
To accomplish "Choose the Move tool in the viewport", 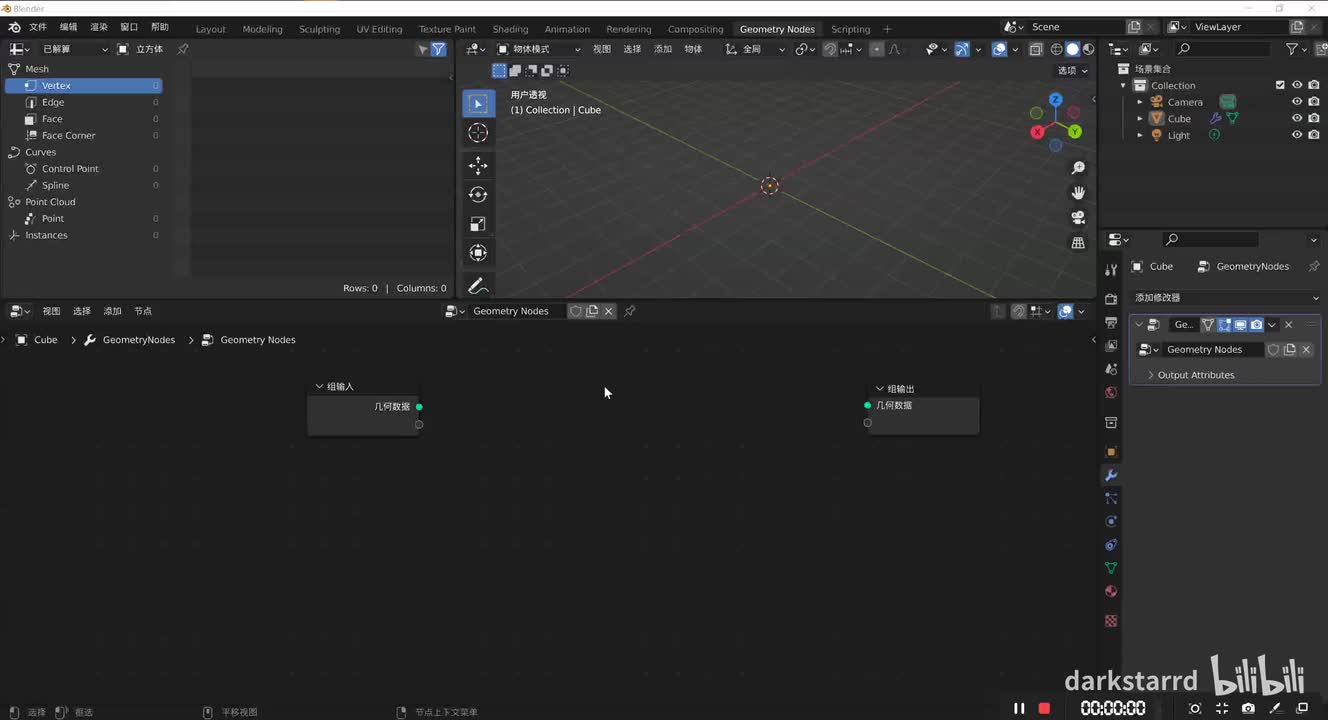I will click(478, 165).
